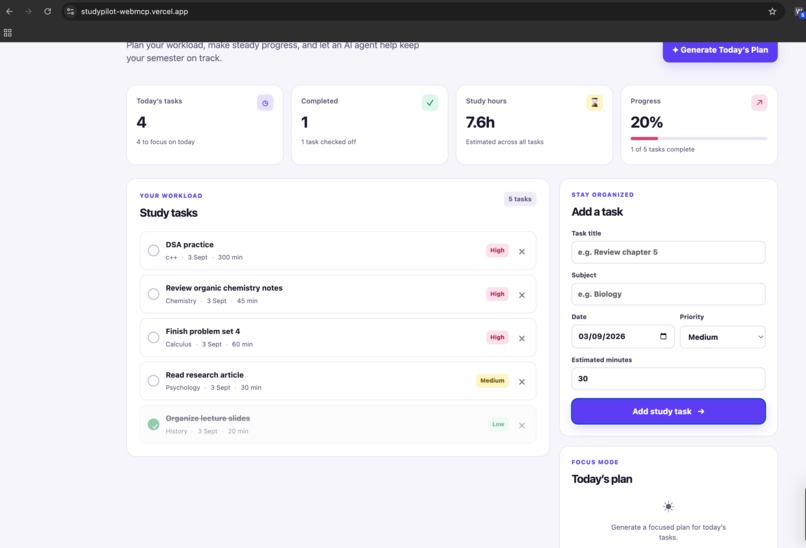Click the Low badge on Organize lecture slides
This screenshot has height=548, width=806.
[498, 424]
